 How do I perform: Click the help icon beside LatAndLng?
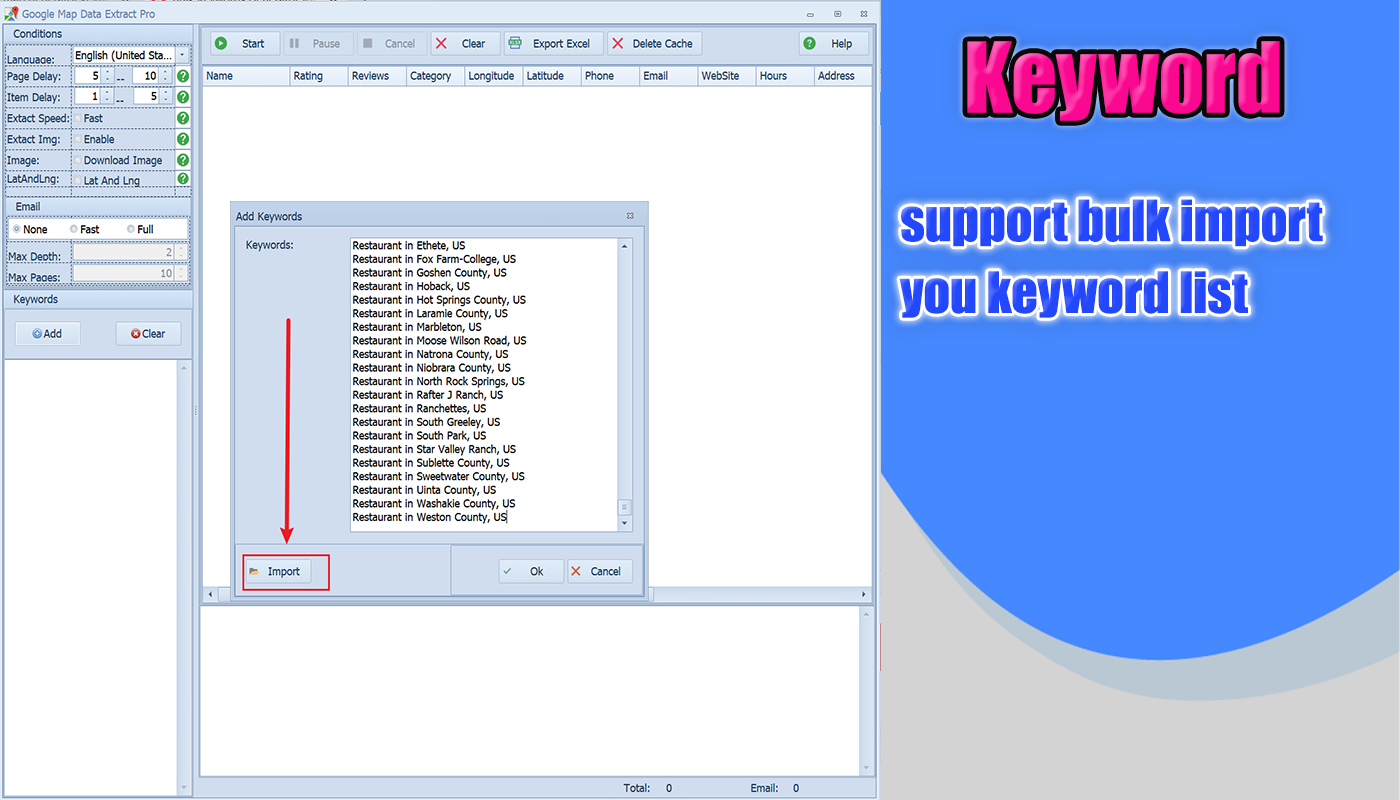click(183, 179)
